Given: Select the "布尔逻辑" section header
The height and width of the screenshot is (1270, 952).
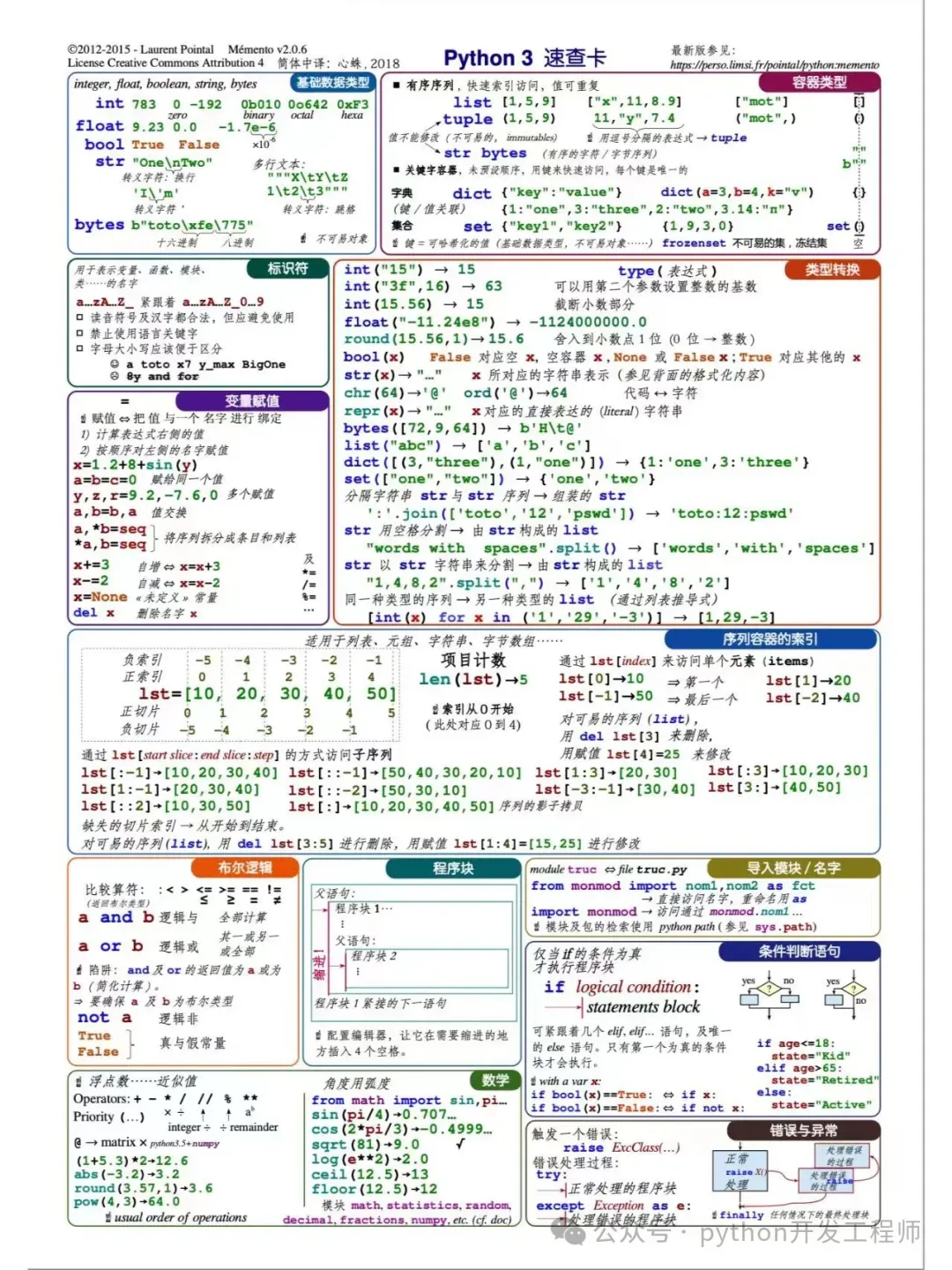Looking at the screenshot, I should coord(245,867).
